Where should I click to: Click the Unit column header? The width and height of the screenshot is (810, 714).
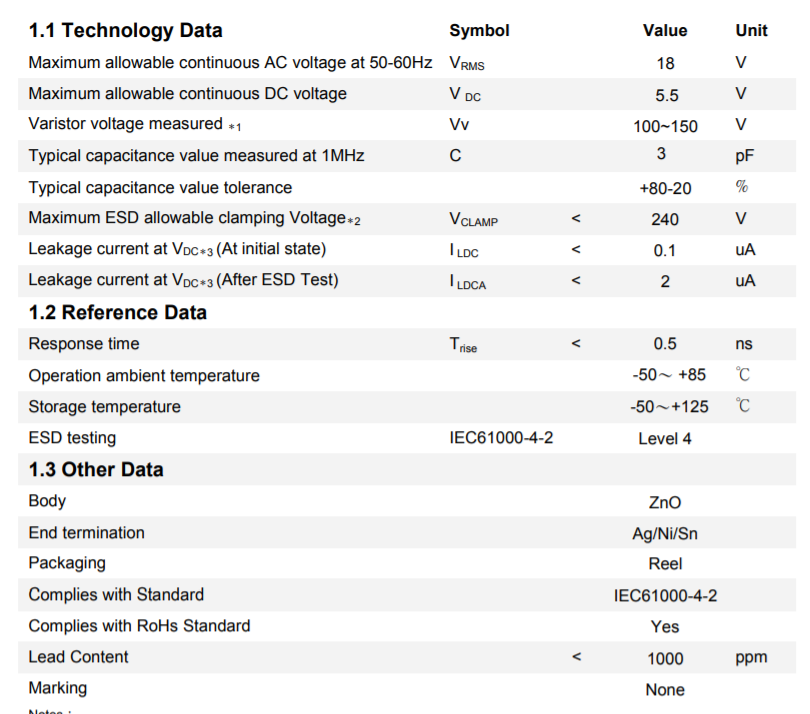[x=751, y=31]
